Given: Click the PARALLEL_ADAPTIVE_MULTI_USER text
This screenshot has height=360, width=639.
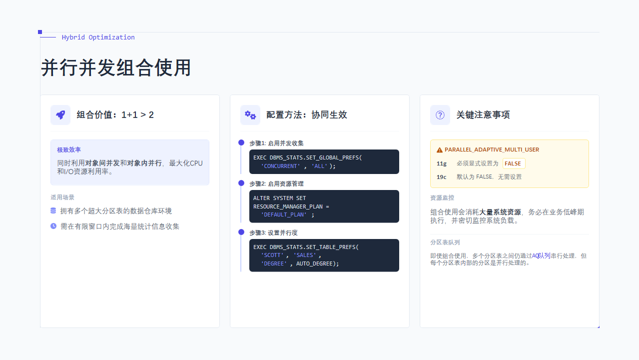Looking at the screenshot, I should (x=492, y=150).
